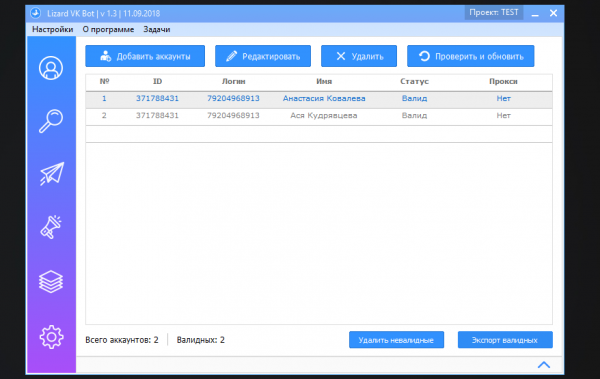Click ID 371788431 in row 1
Screen dimensions: 600x379
[x=157, y=98]
